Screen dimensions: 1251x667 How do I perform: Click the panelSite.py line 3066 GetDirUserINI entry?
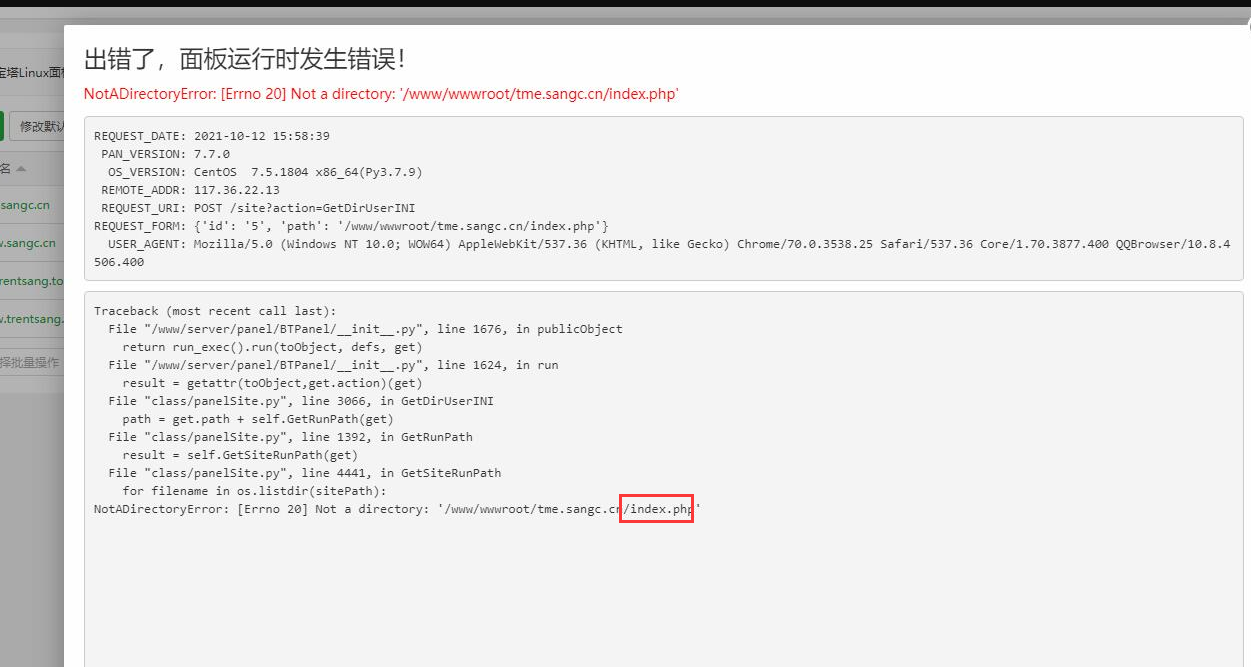301,401
